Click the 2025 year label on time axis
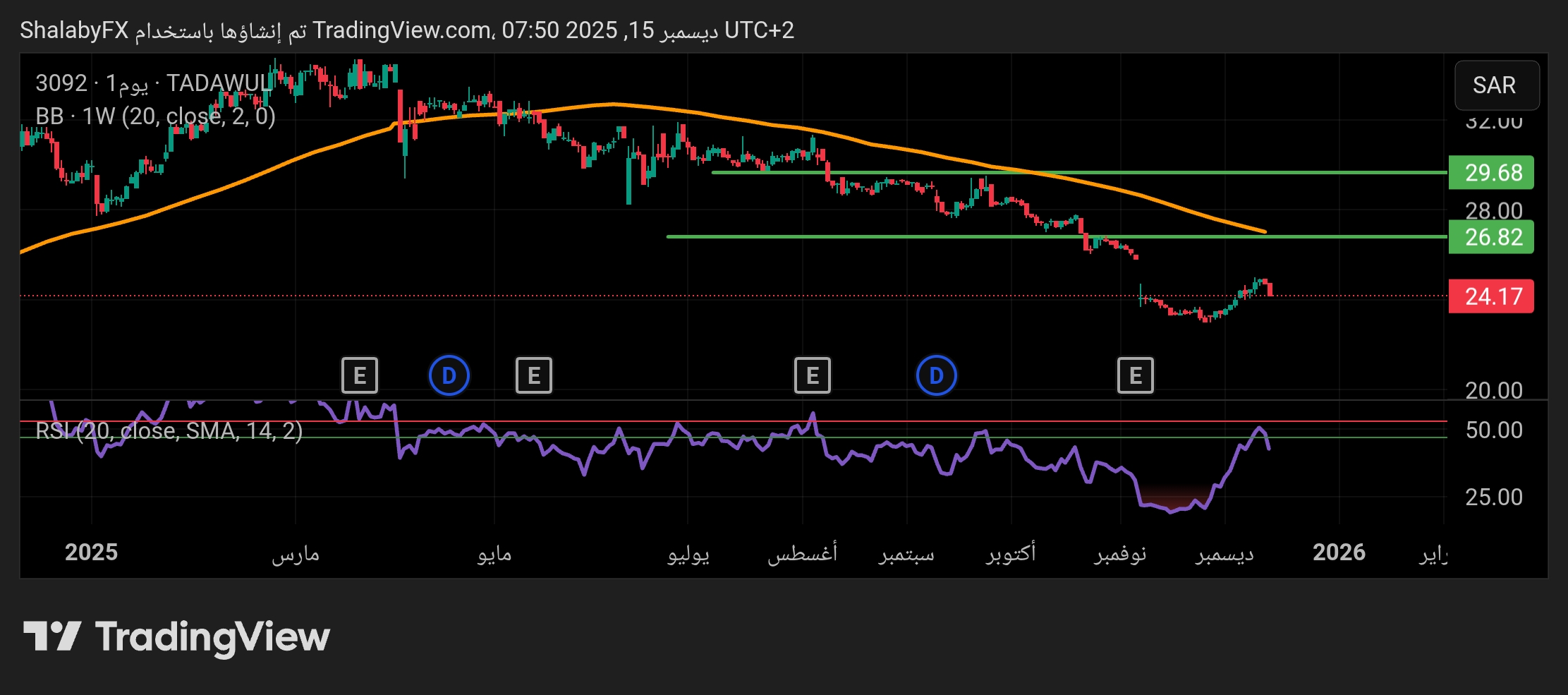 click(x=91, y=552)
